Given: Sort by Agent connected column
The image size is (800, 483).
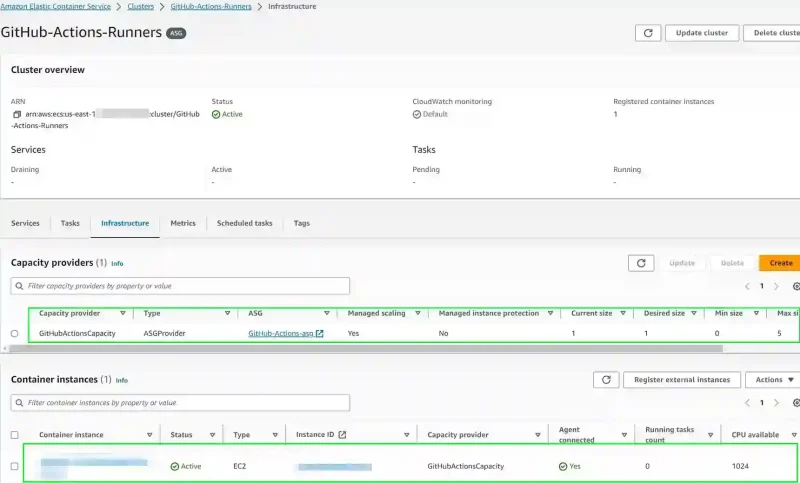Looking at the screenshot, I should click(624, 435).
